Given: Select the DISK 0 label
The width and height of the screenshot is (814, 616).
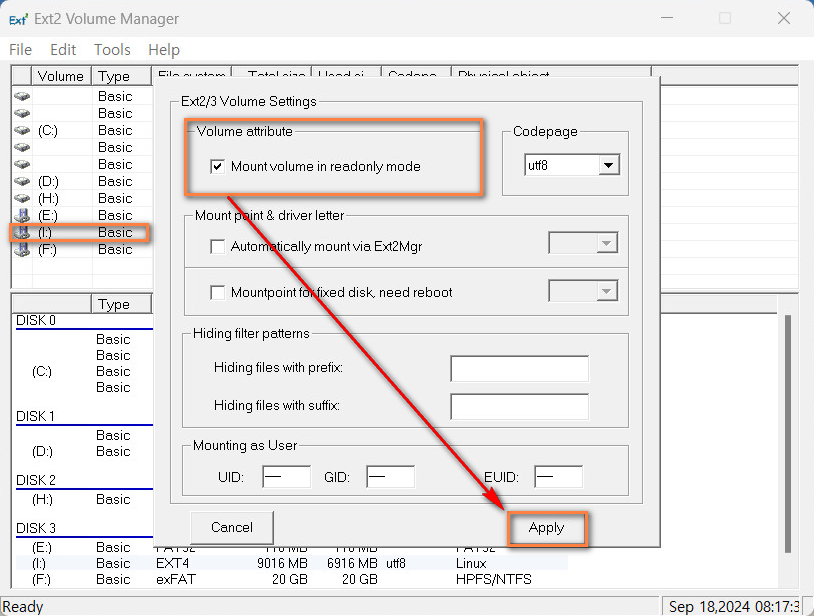Looking at the screenshot, I should [x=36, y=321].
